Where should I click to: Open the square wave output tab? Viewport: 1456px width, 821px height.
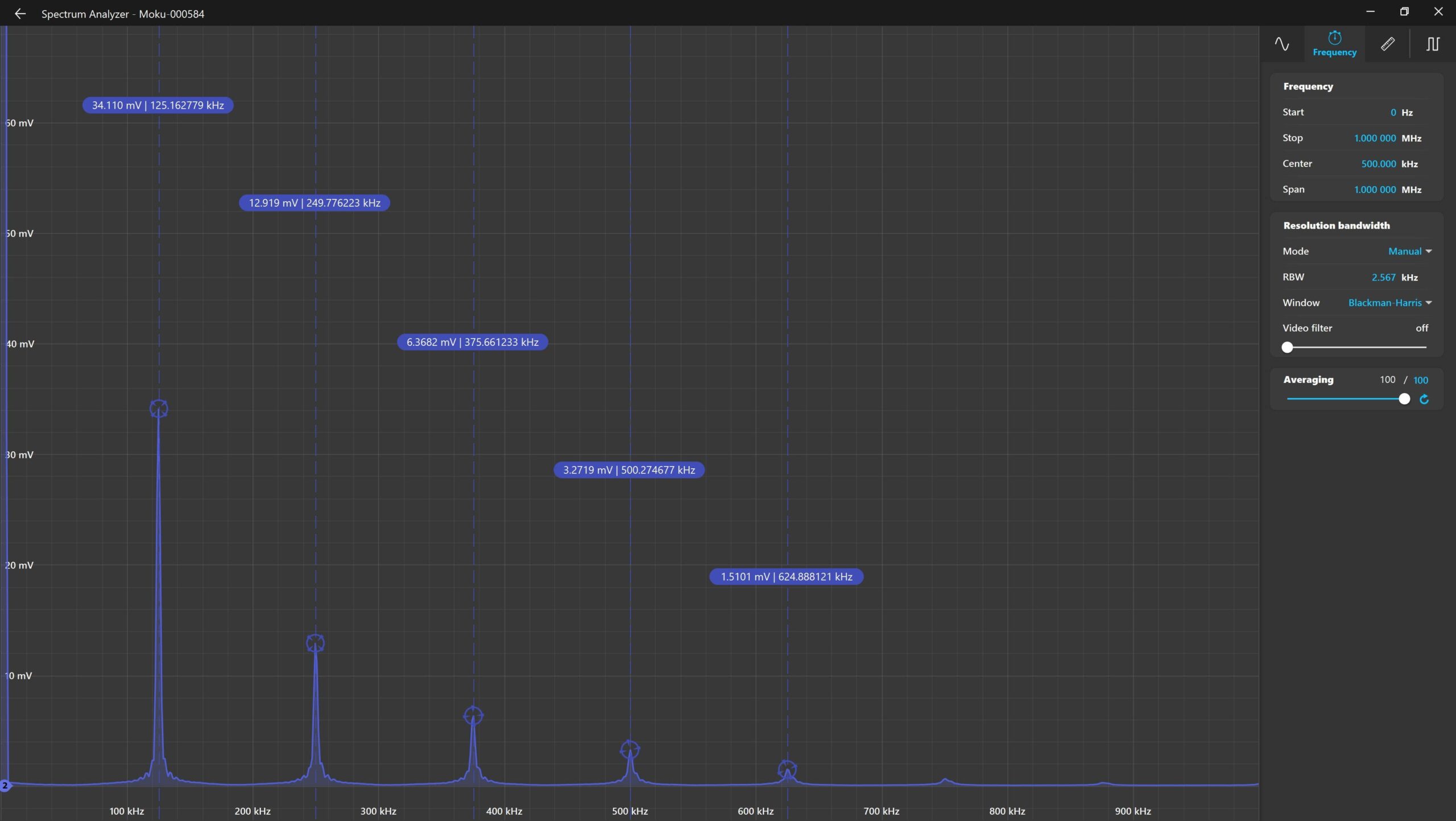[1432, 44]
